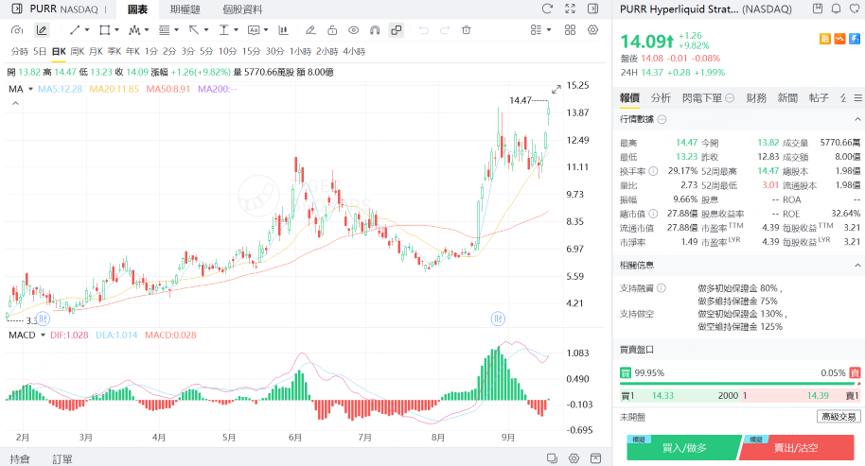Screen dimensions: 865x466
Task: Add PURR to watchlist with heart icon
Action: click(855, 9)
